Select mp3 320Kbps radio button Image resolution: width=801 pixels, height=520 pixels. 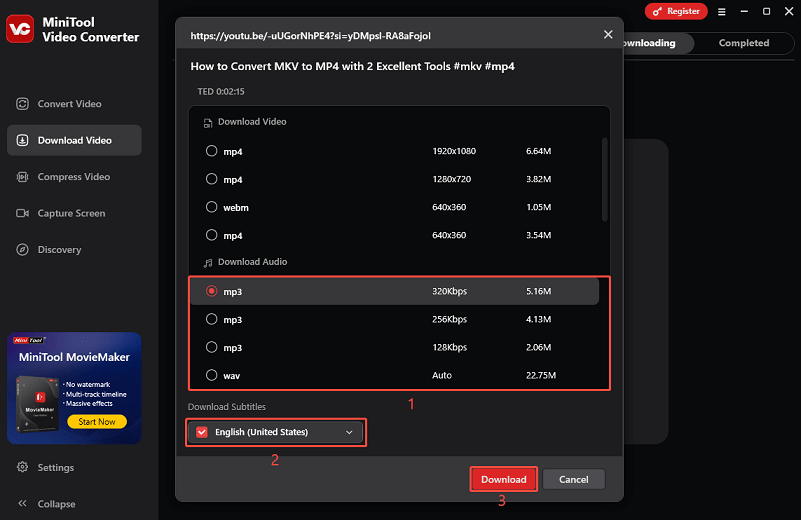pyautogui.click(x=211, y=291)
